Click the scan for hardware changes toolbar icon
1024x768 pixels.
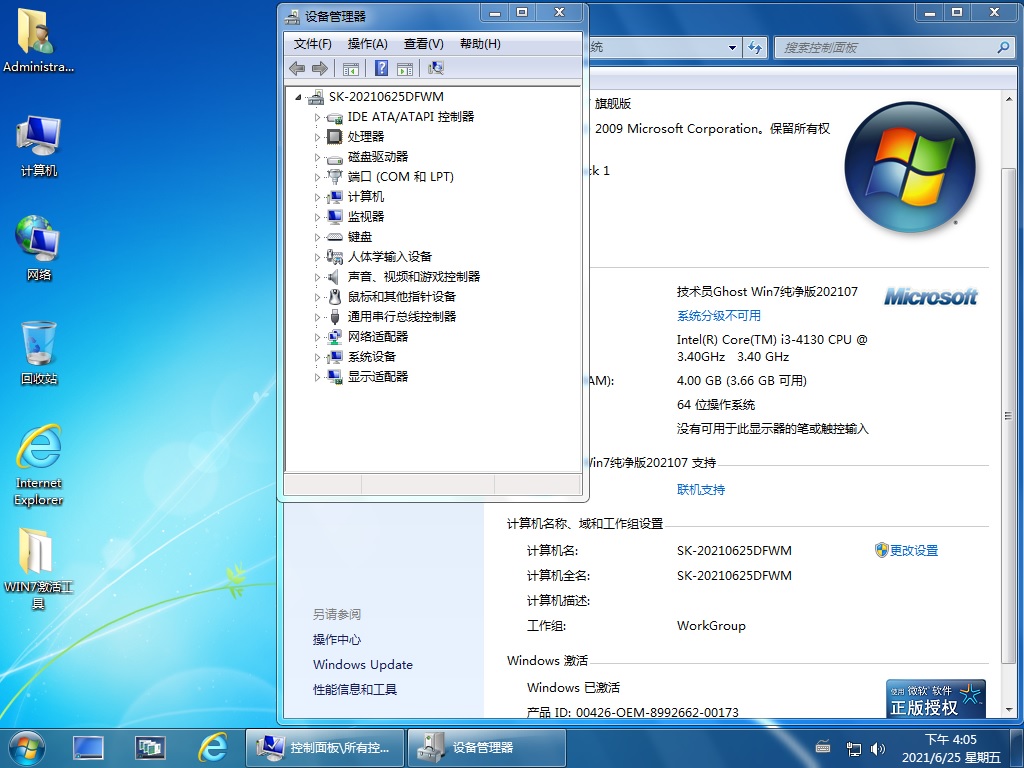[435, 68]
